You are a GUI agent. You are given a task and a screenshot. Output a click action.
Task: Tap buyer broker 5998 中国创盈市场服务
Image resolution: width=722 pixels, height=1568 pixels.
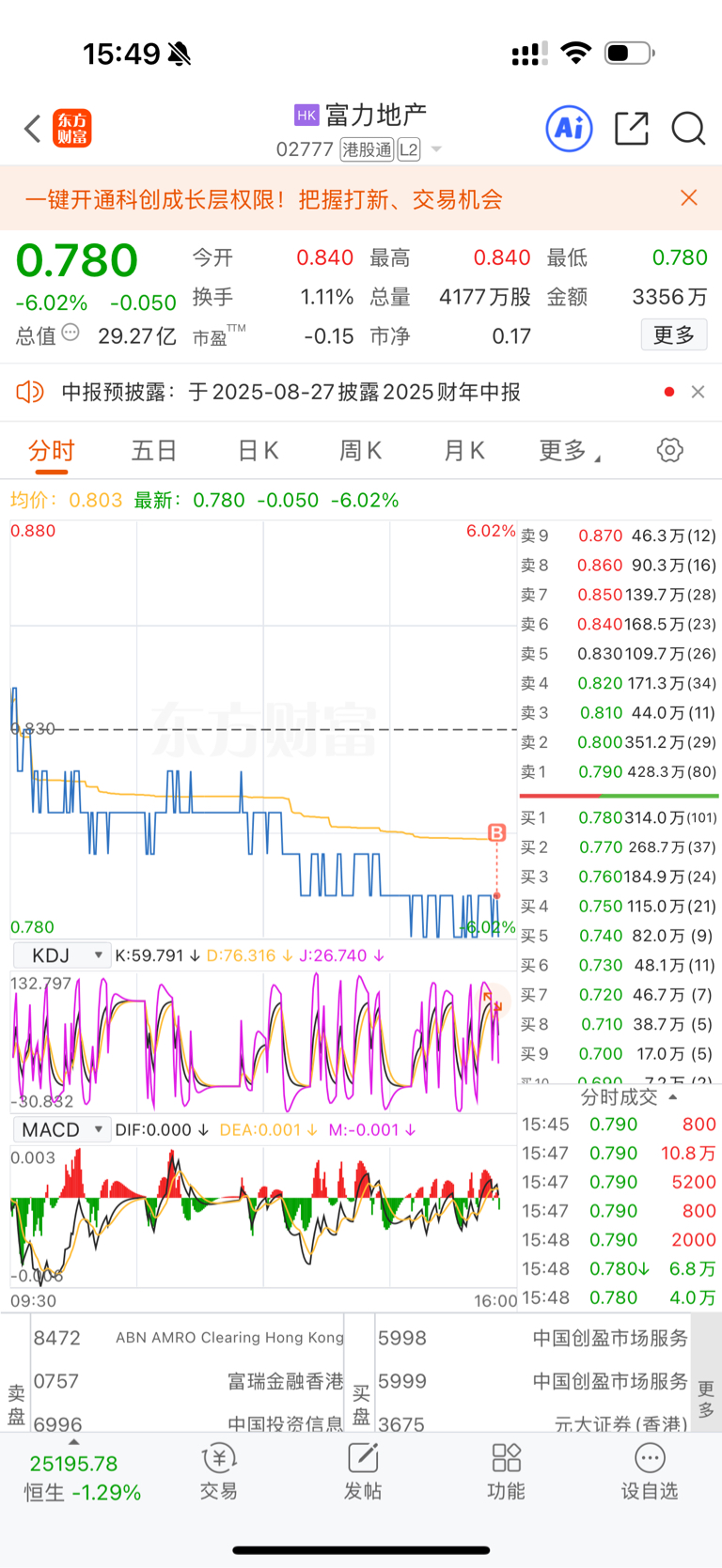click(533, 1338)
